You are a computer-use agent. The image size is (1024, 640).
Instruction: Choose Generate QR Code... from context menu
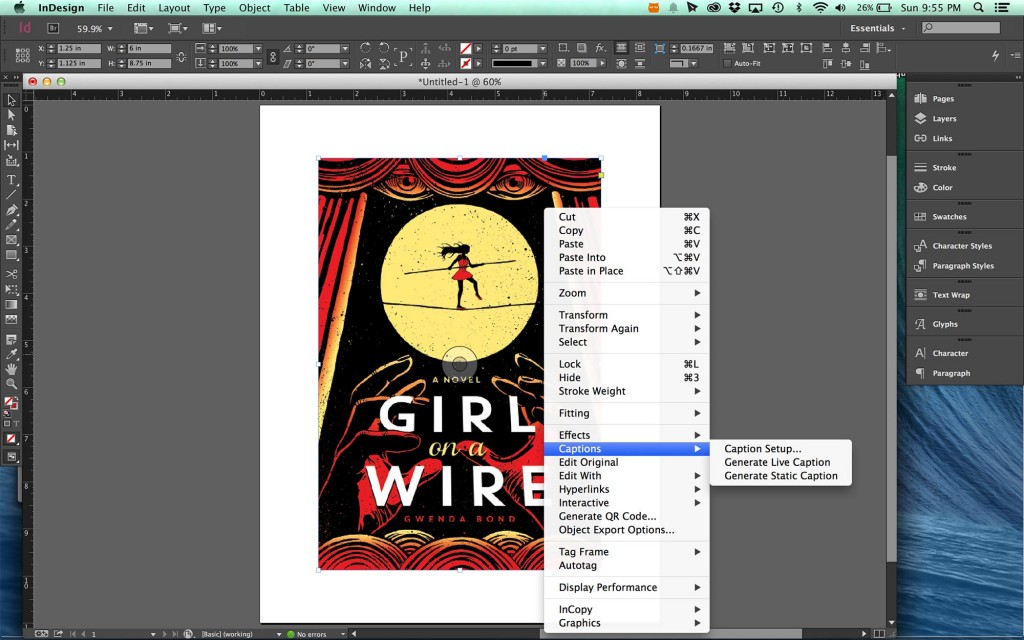[x=626, y=517]
